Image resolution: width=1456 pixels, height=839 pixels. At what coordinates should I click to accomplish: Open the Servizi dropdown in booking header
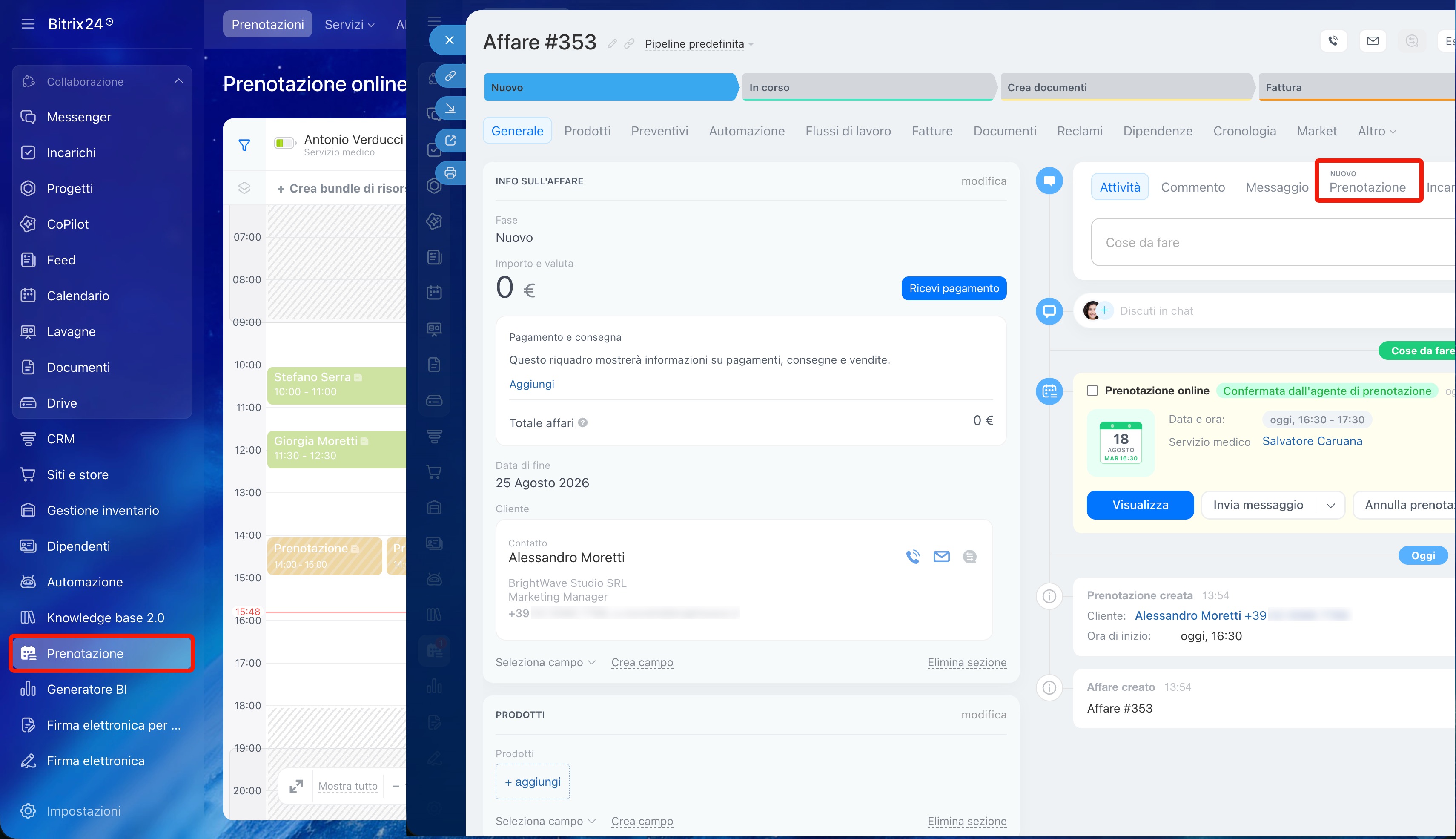pos(350,24)
